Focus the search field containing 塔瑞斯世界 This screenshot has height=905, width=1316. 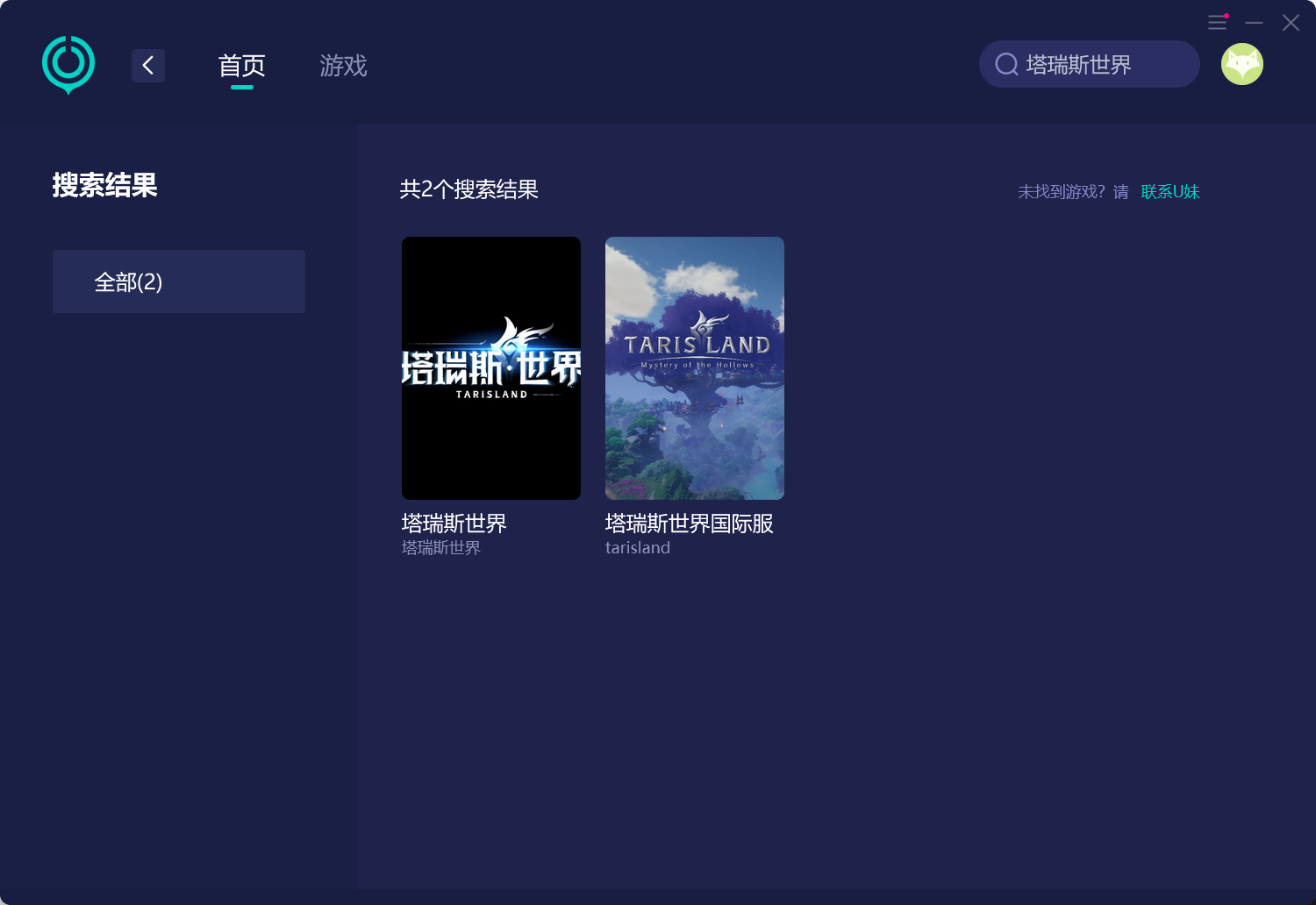coord(1090,64)
